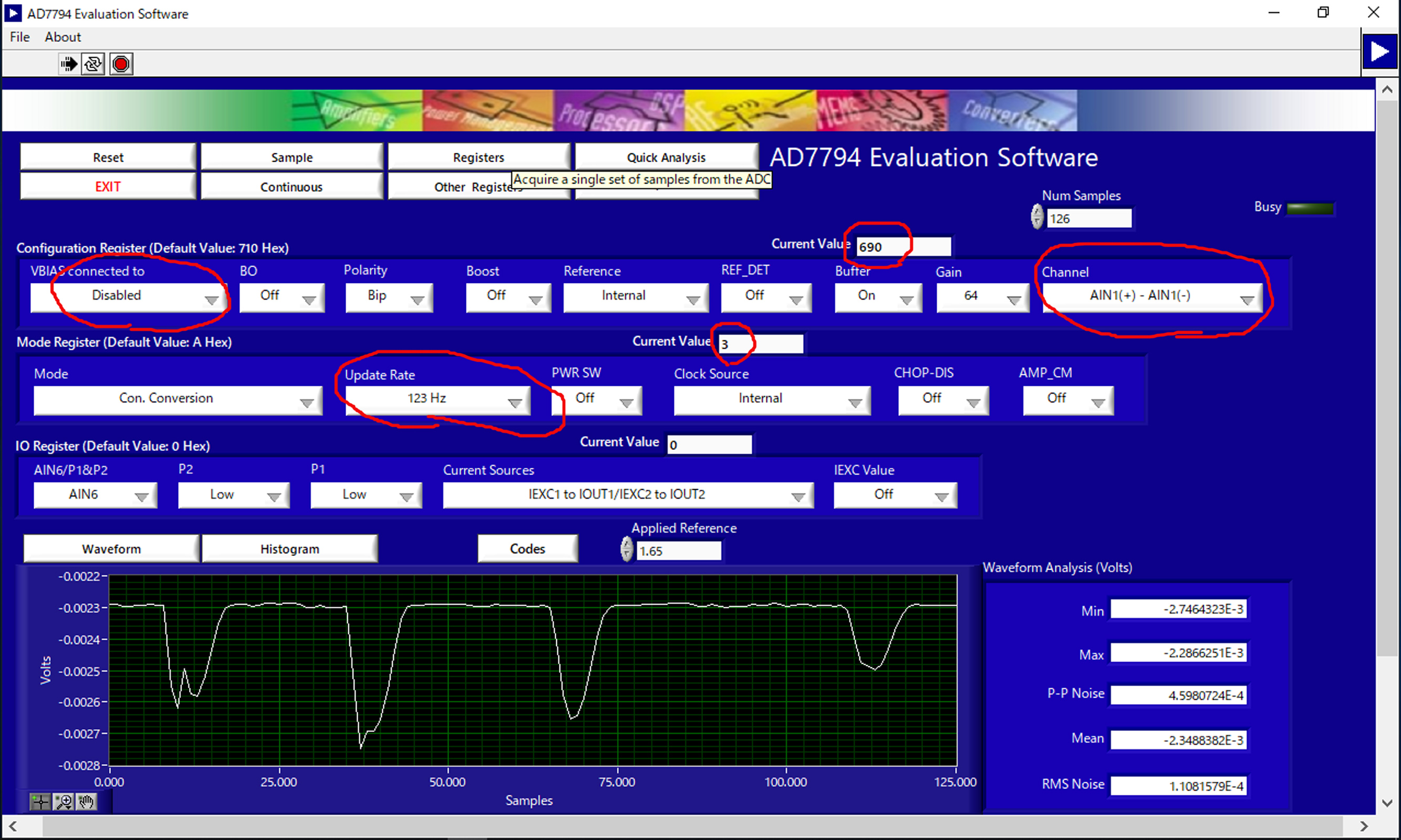Click the Applied Reference field showing 1.65
1401x840 pixels.
point(678,551)
